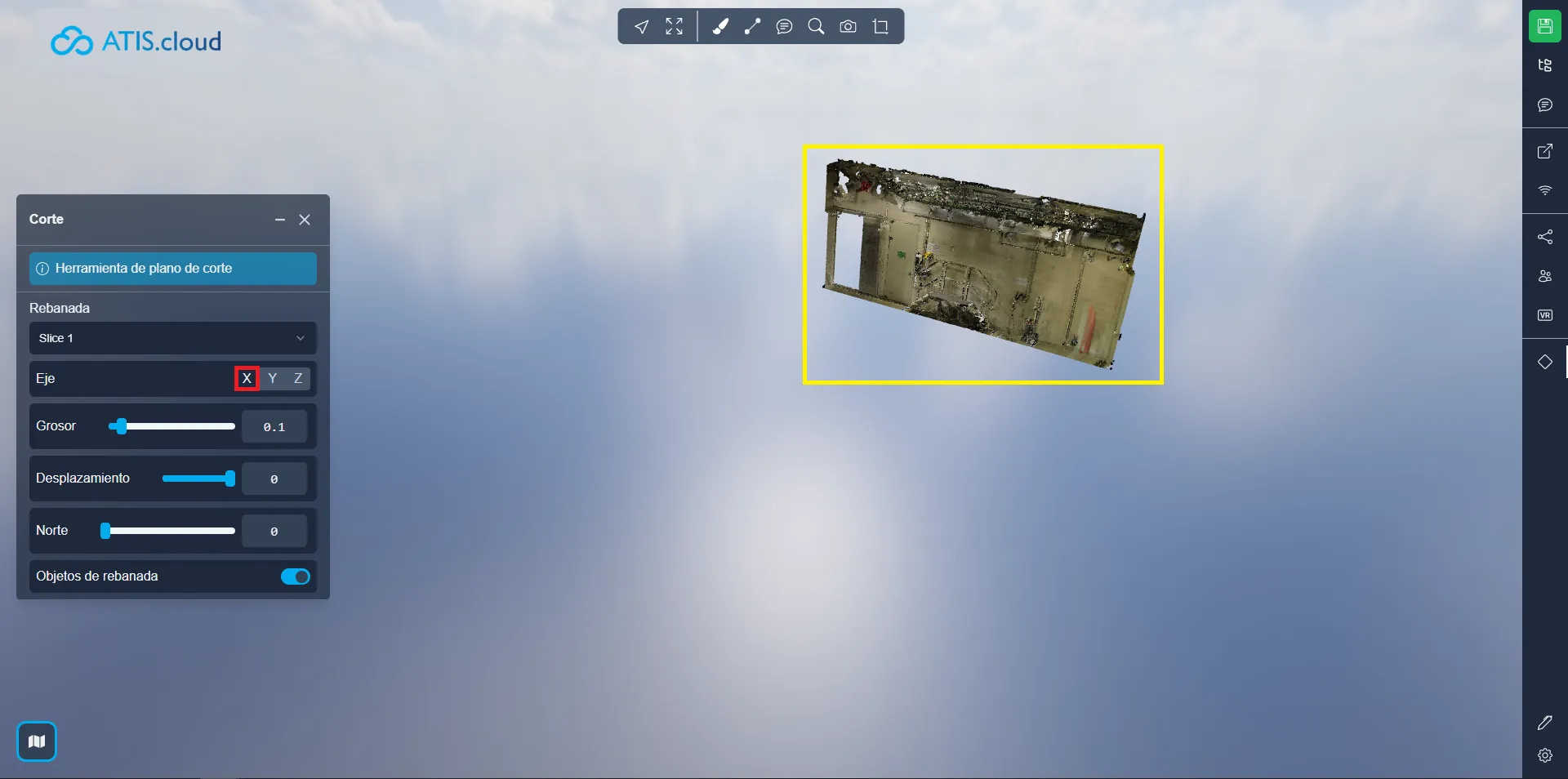Select the crop tool in toolbar
The height and width of the screenshot is (779, 1568).
pyautogui.click(x=880, y=27)
